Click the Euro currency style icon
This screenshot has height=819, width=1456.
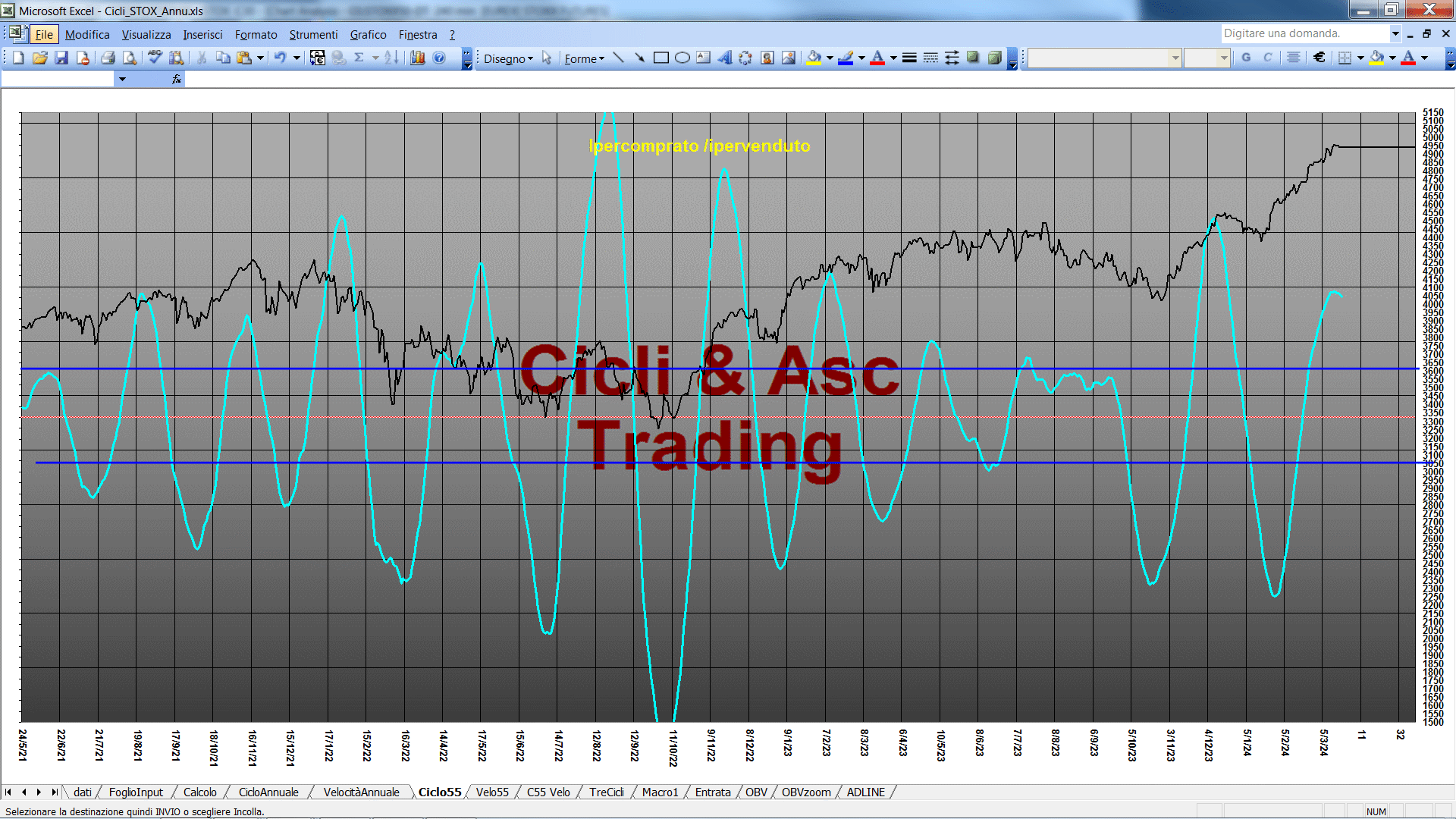[1319, 58]
